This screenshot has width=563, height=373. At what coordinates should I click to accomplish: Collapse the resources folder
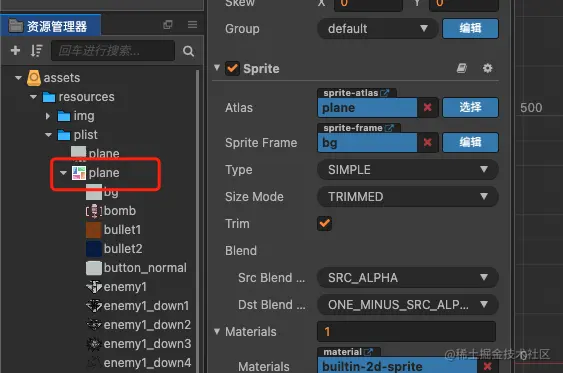[33, 97]
